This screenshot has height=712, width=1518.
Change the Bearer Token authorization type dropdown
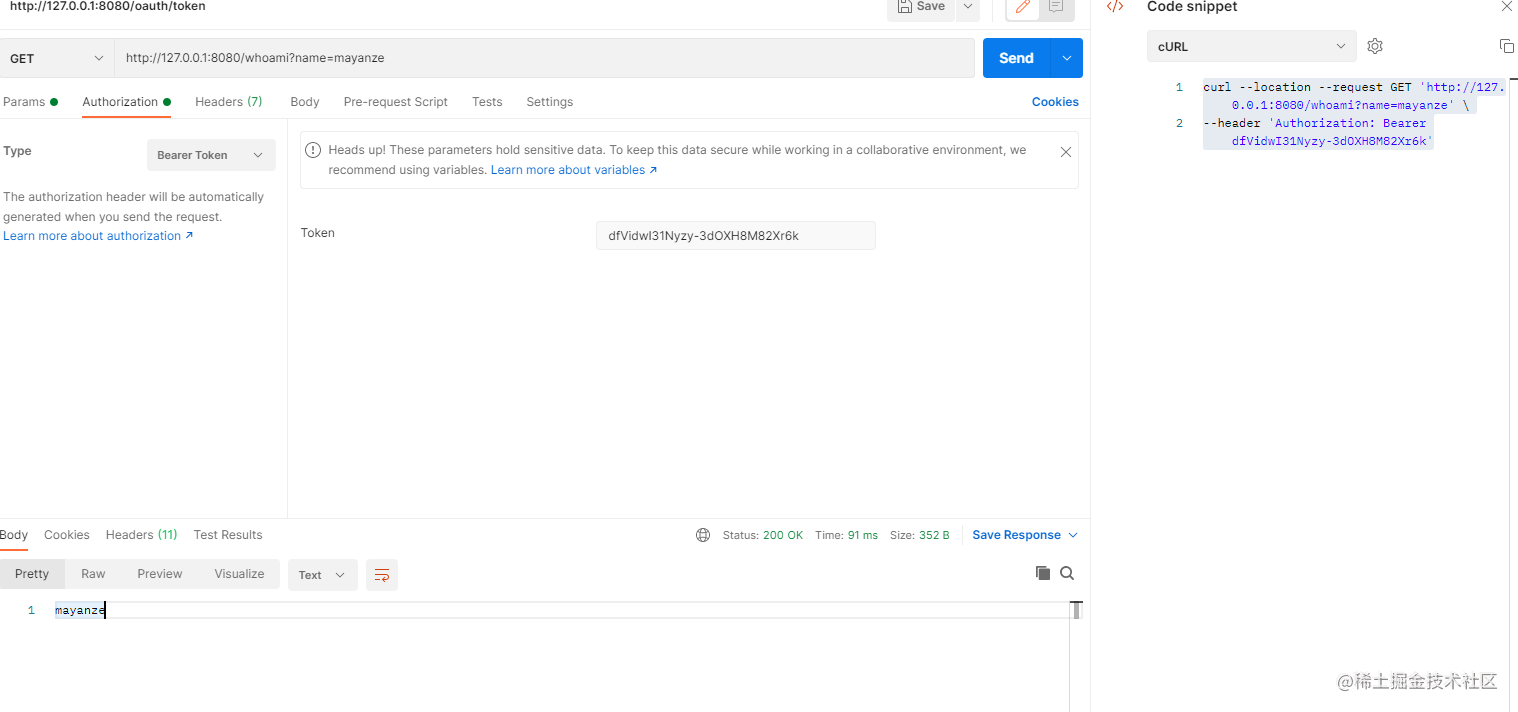[x=210, y=155]
